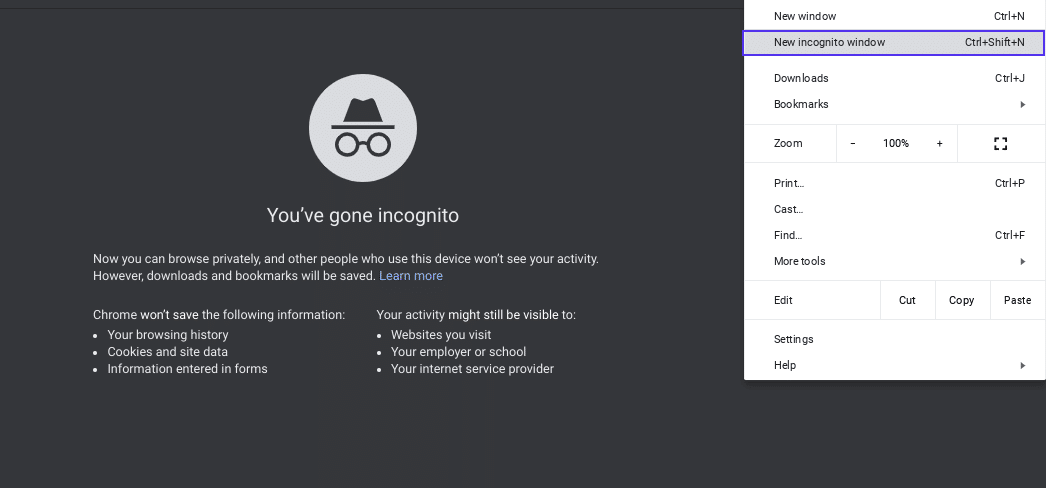Viewport: 1046px width, 488px height.
Task: Expand the Bookmarks submenu arrow
Action: [1022, 104]
